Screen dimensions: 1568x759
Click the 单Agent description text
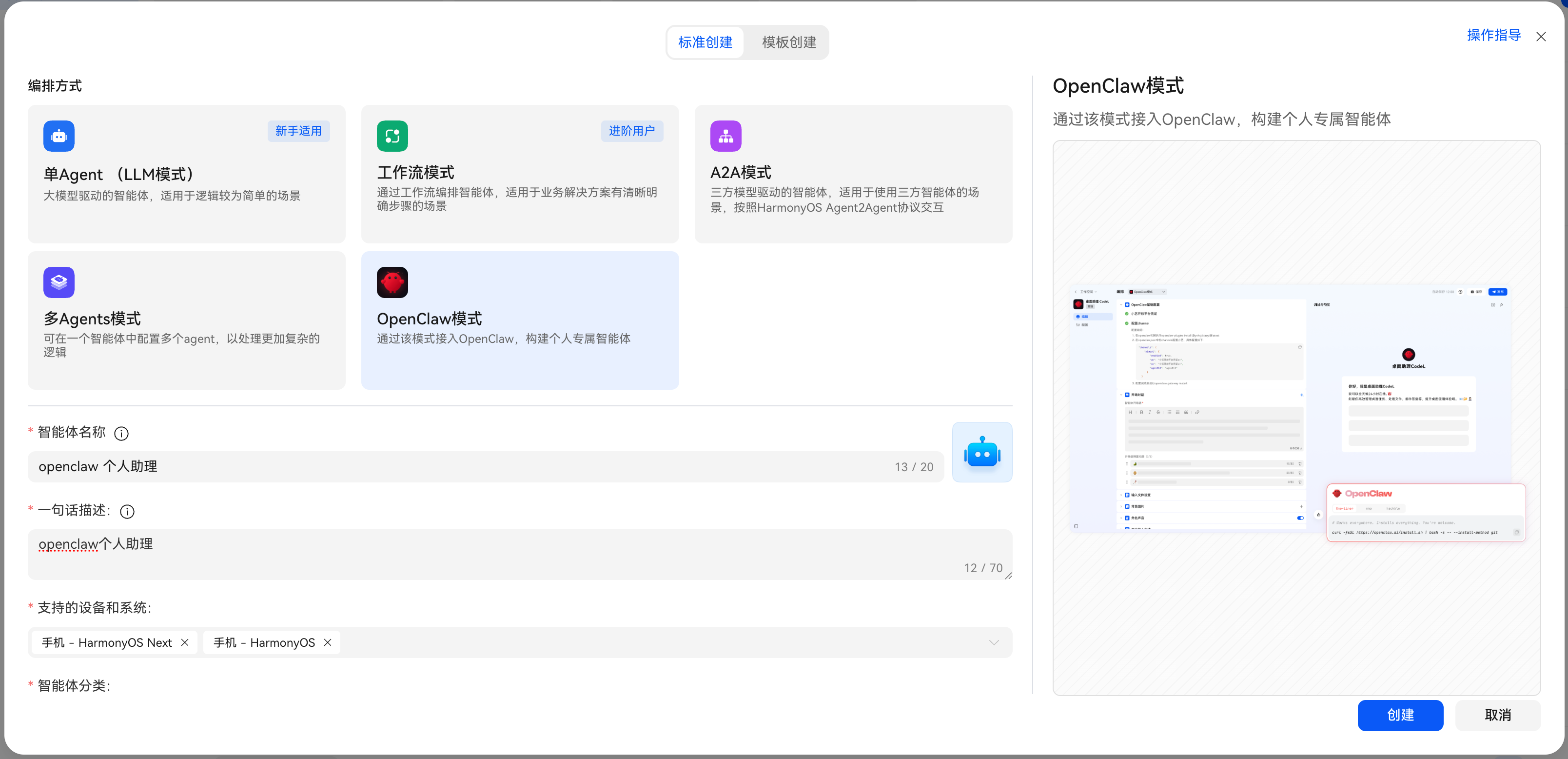[x=172, y=196]
